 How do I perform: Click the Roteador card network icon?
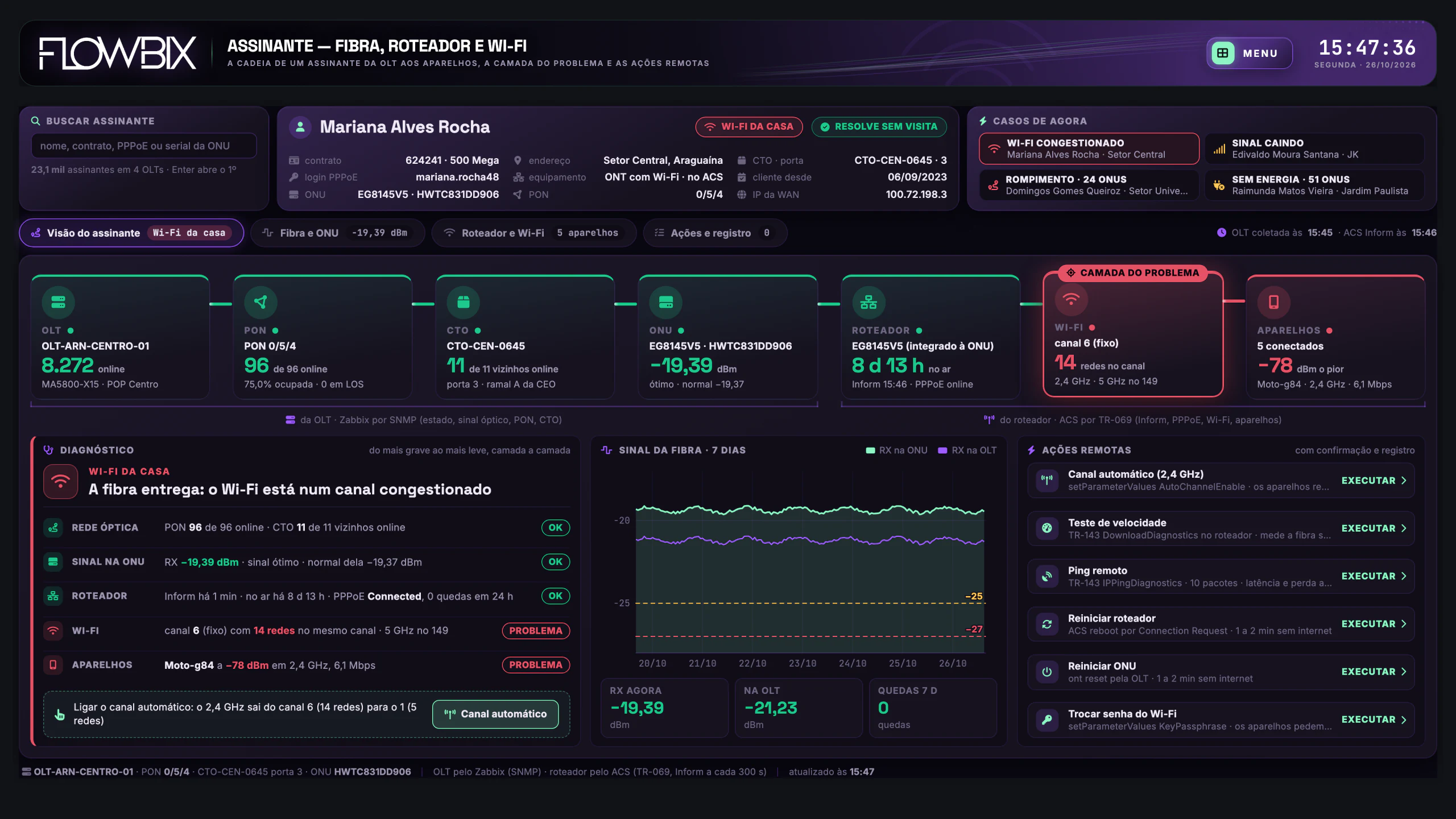click(x=868, y=302)
